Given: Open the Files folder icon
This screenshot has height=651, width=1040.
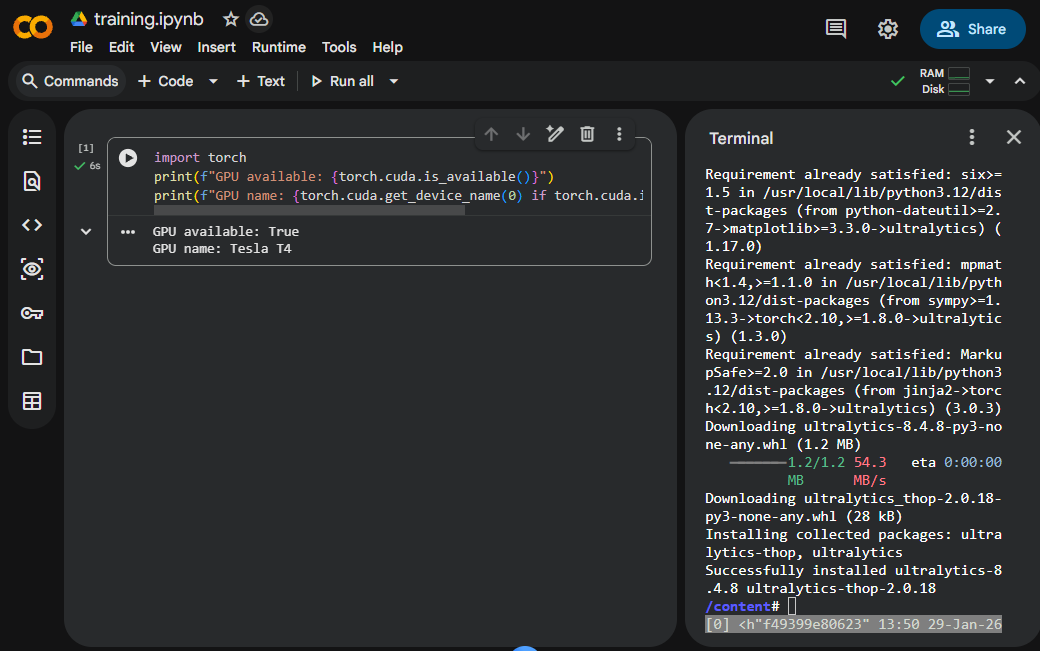Looking at the screenshot, I should (32, 357).
